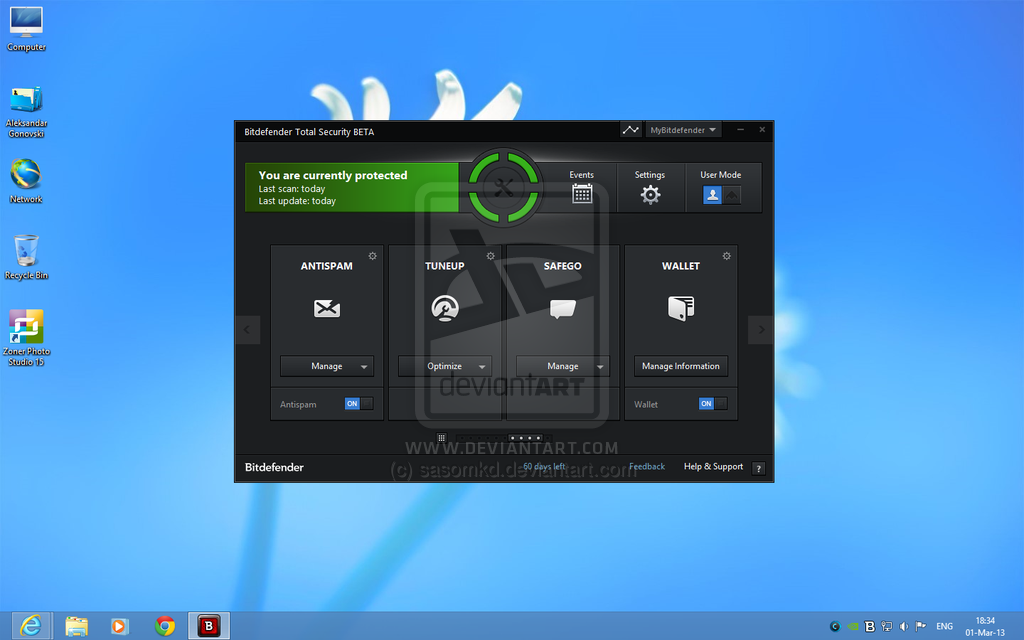Viewport: 1024px width, 640px height.
Task: Open Antispam panel settings gear
Action: click(x=372, y=256)
